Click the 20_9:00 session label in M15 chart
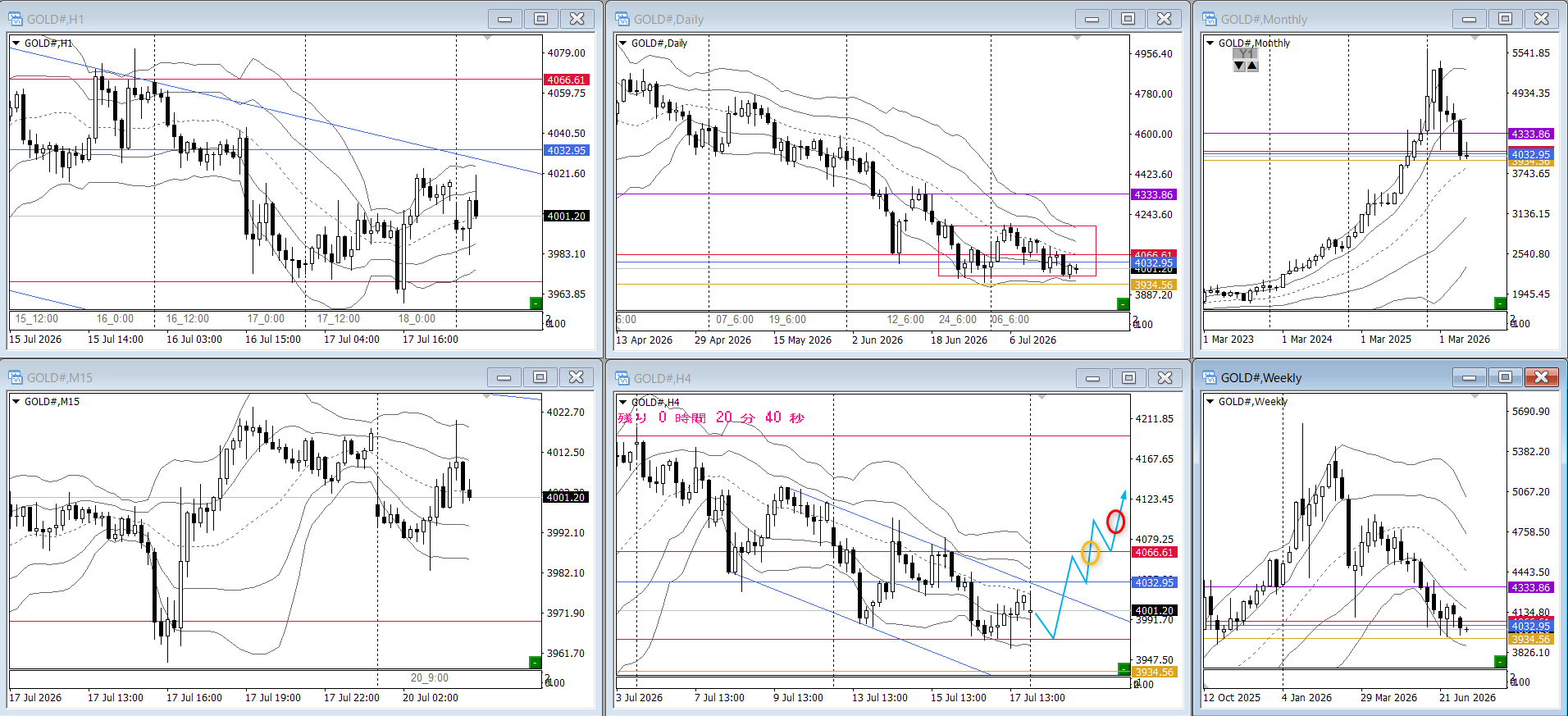This screenshot has height=716, width=1568. tap(430, 677)
